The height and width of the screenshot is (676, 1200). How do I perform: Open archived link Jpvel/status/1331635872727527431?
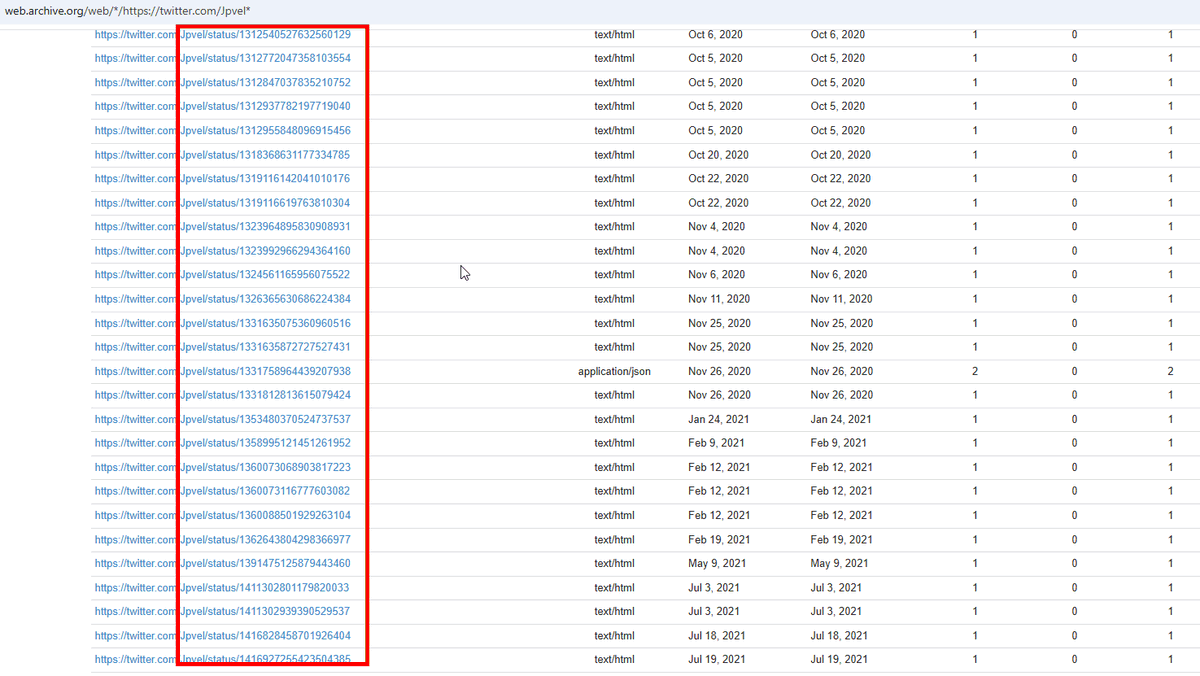(x=223, y=347)
